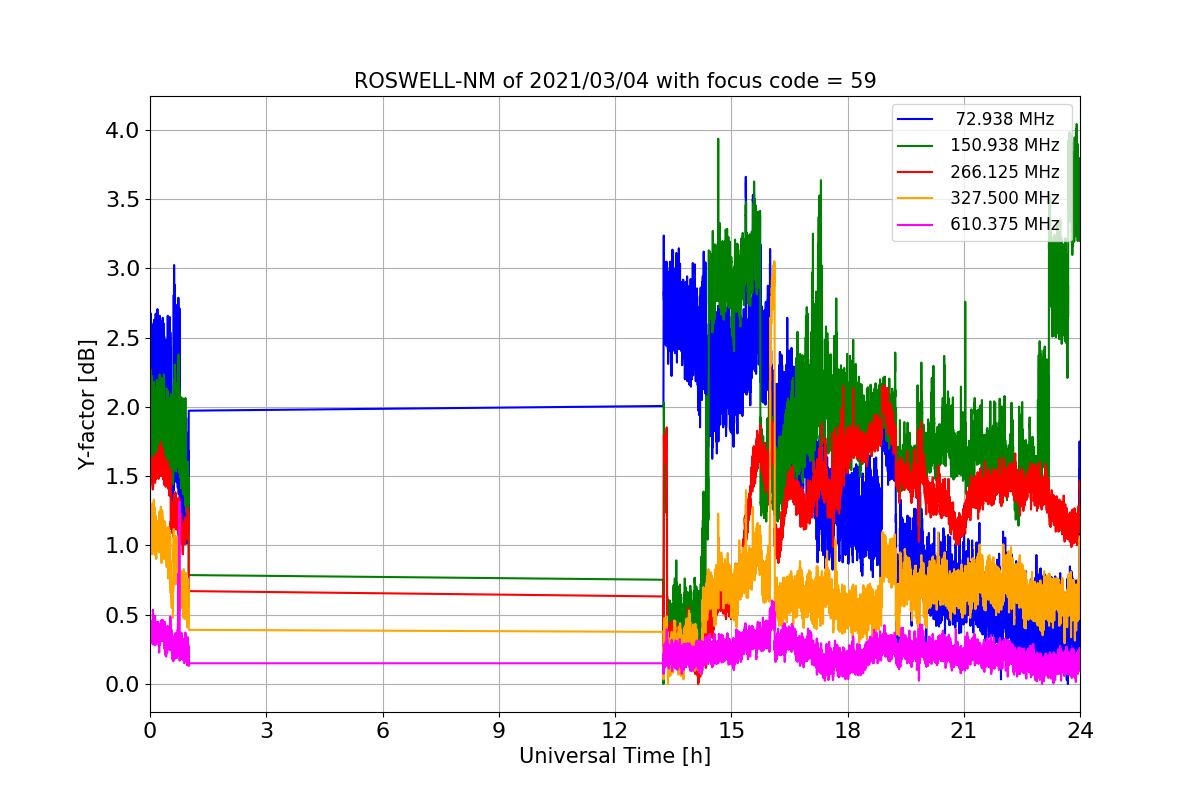1200x800 pixels.
Task: Click the y-axis tick label 2.0
Action: click(x=123, y=408)
